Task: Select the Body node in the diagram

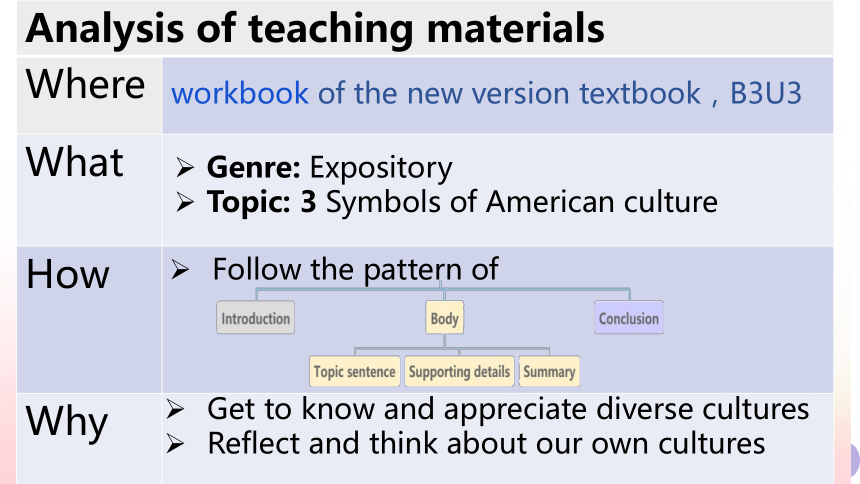Action: (x=444, y=318)
